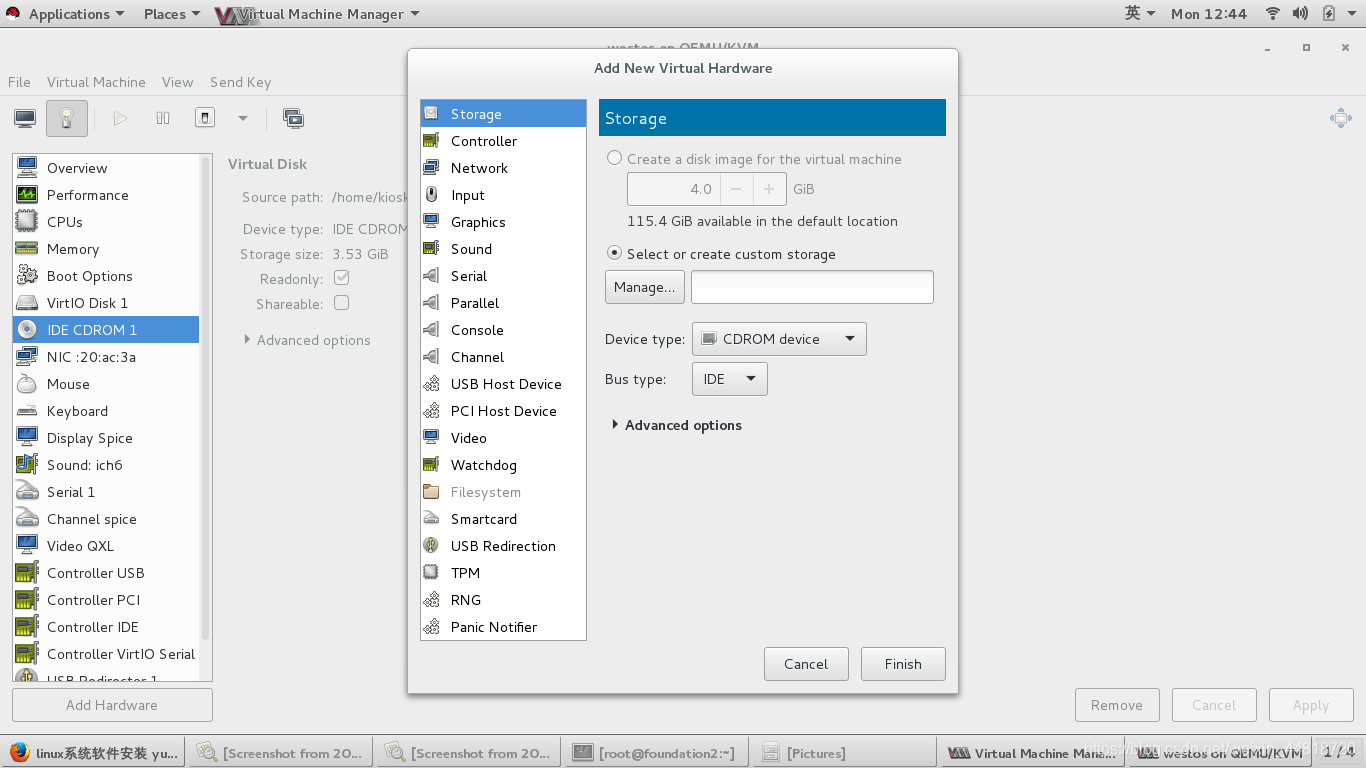Open Performance in VM sidebar
This screenshot has width=1366, height=768.
click(106, 195)
